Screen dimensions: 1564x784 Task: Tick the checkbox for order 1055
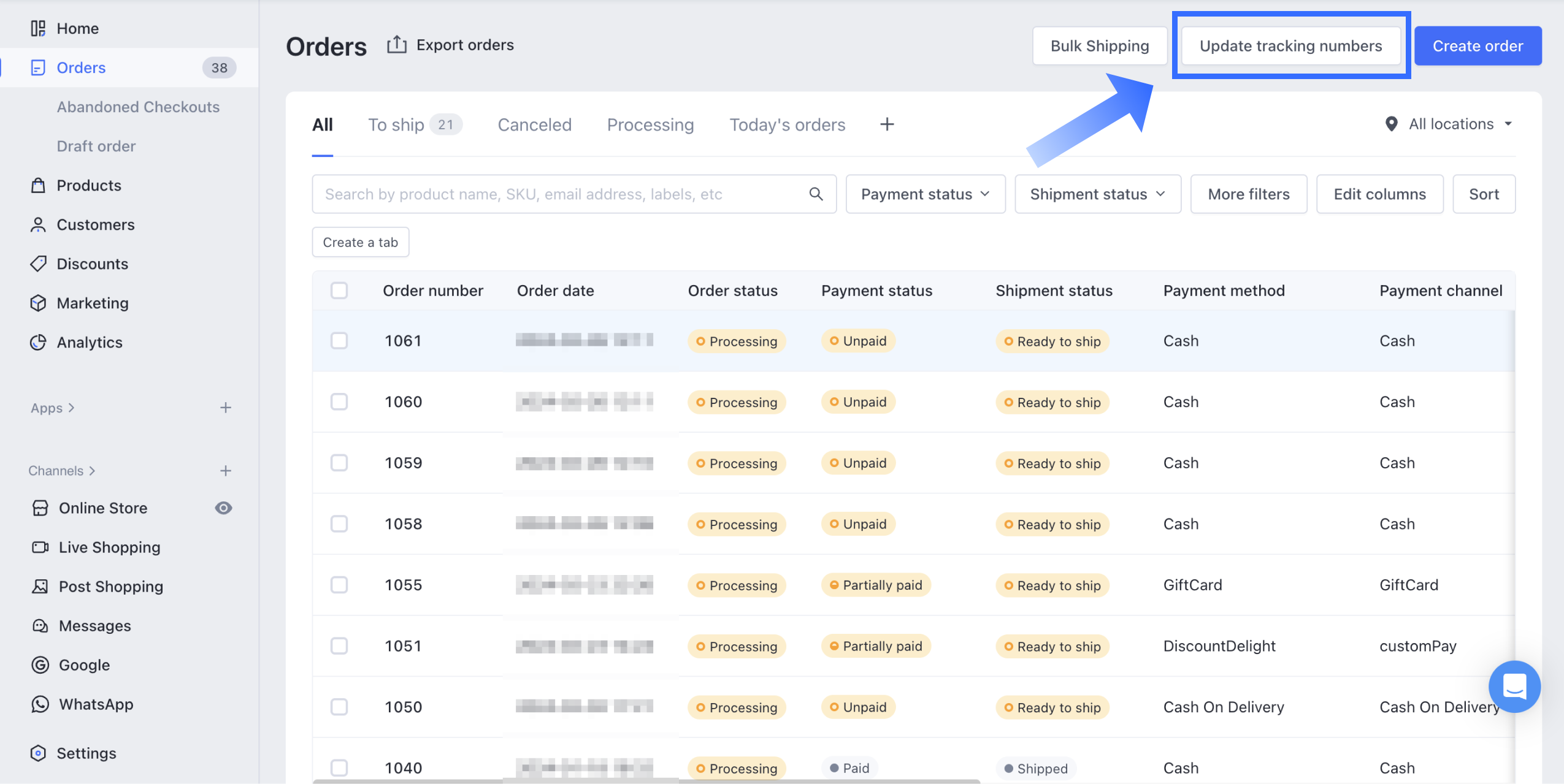point(339,585)
